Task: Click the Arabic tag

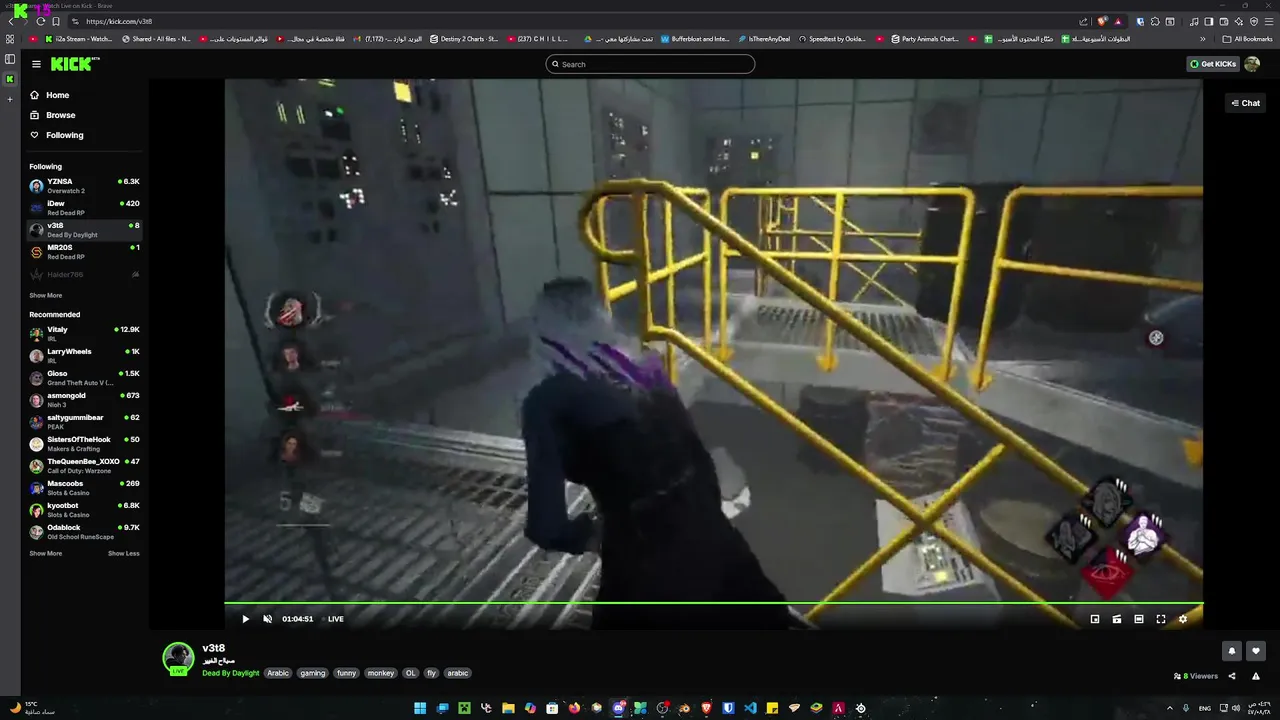Action: tap(278, 673)
